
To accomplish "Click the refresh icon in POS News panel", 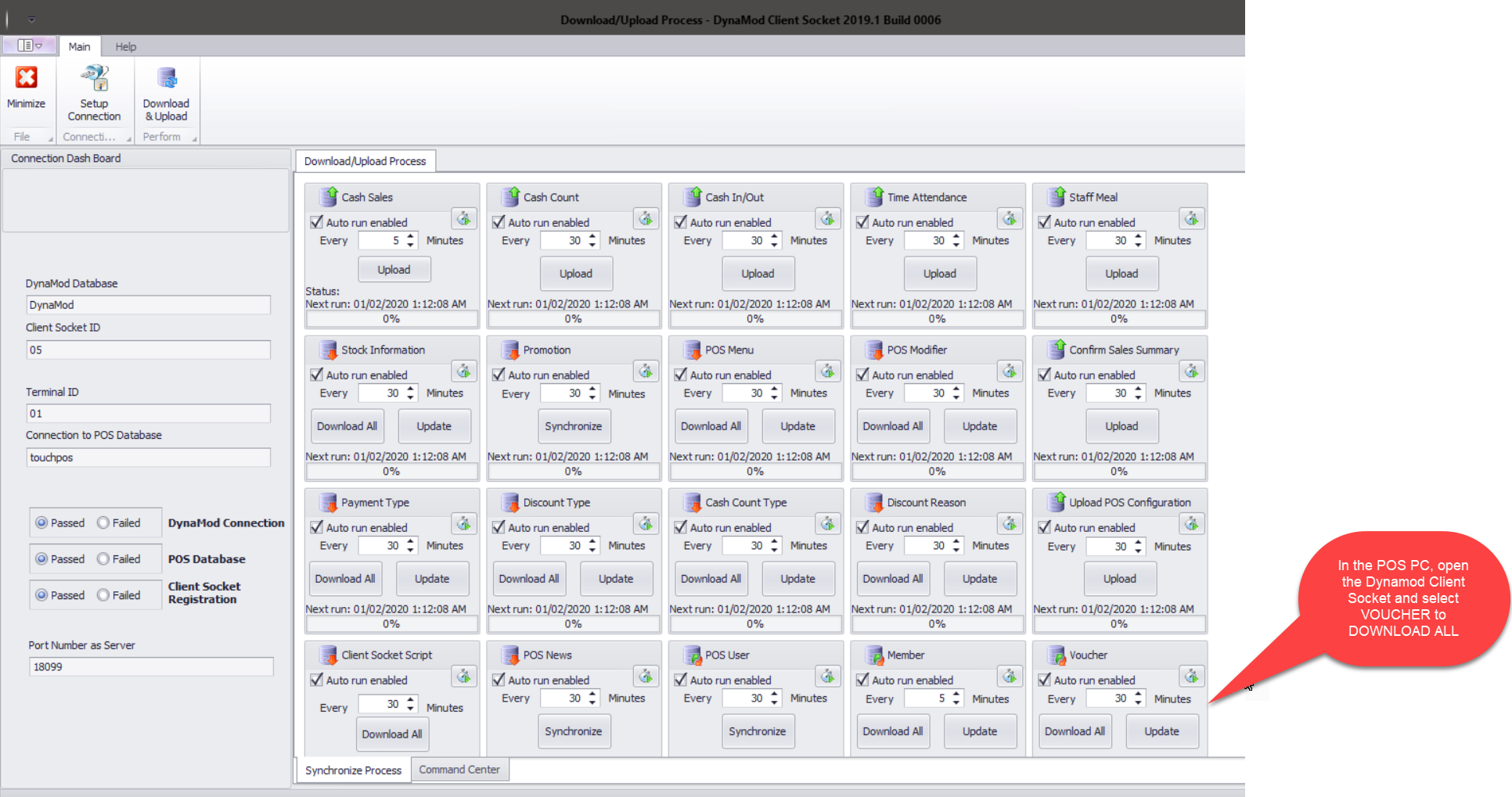I will [x=646, y=677].
